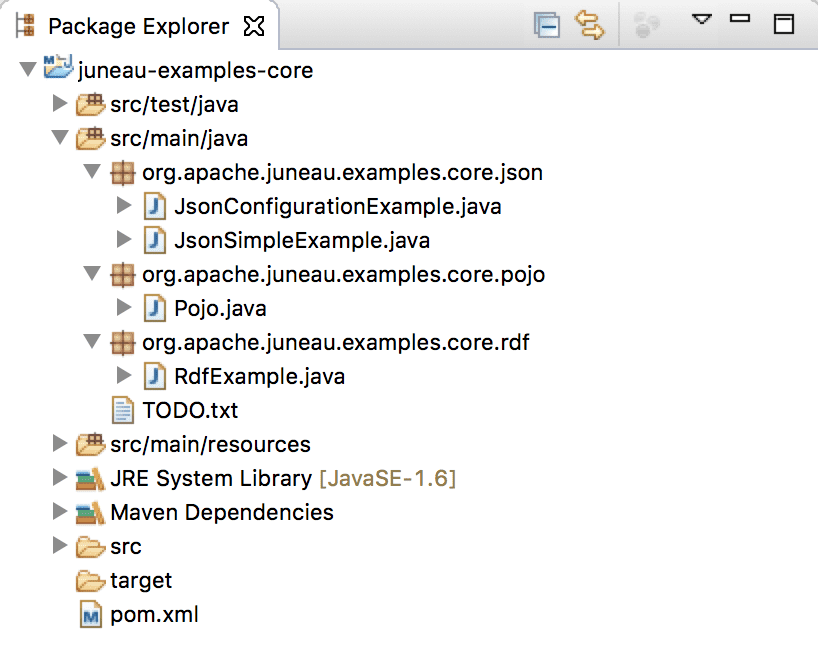Click the Pojo.java file icon
This screenshot has height=650, width=818.
click(154, 308)
